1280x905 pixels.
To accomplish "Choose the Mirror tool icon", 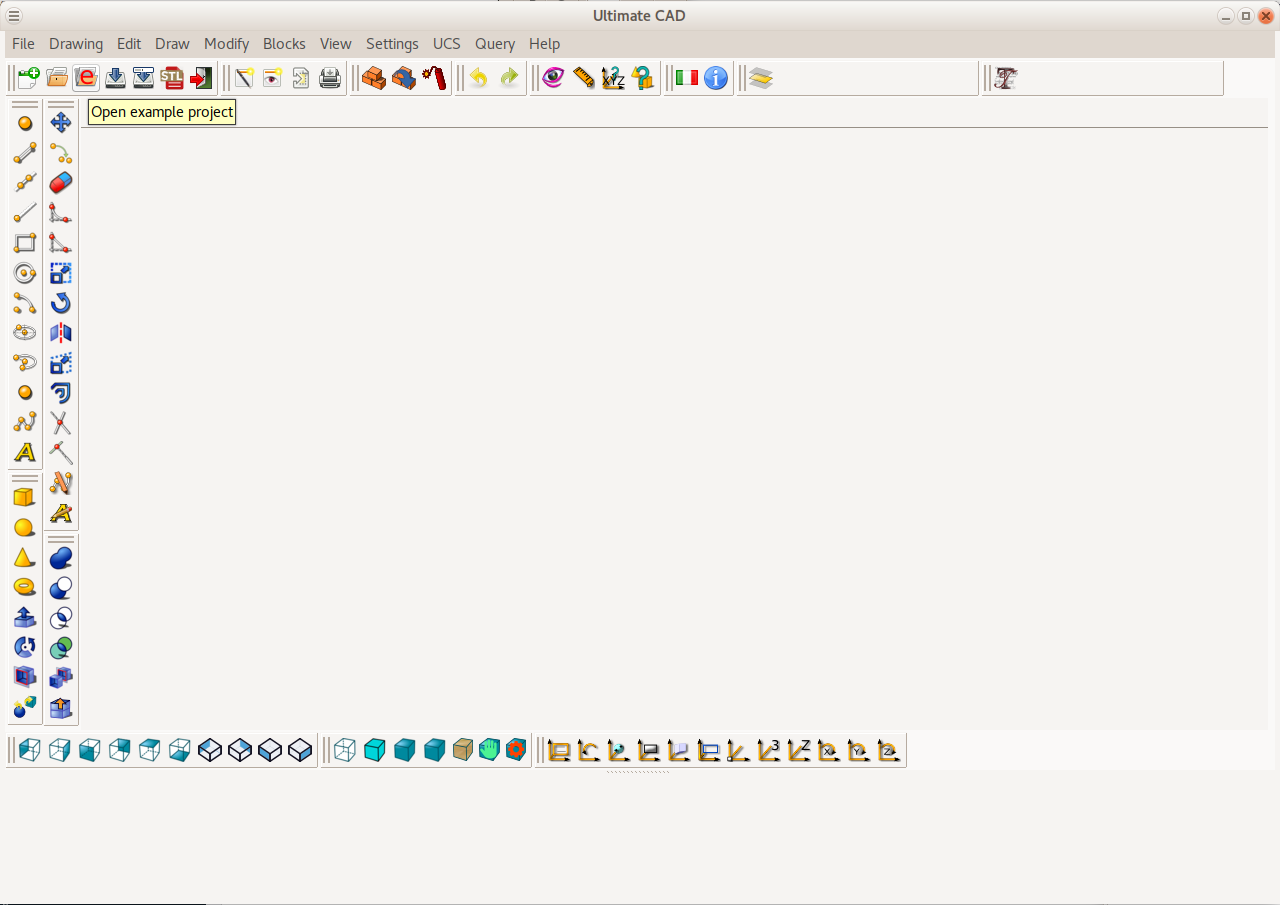I will pyautogui.click(x=61, y=333).
